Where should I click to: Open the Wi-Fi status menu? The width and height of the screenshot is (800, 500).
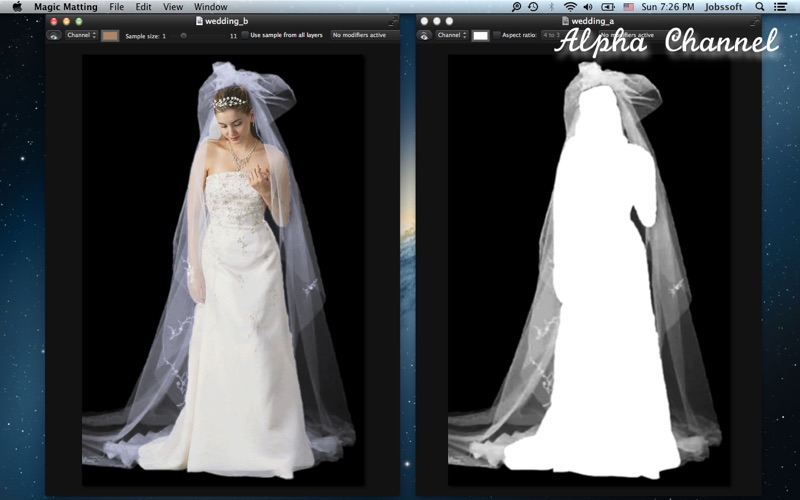coord(570,7)
